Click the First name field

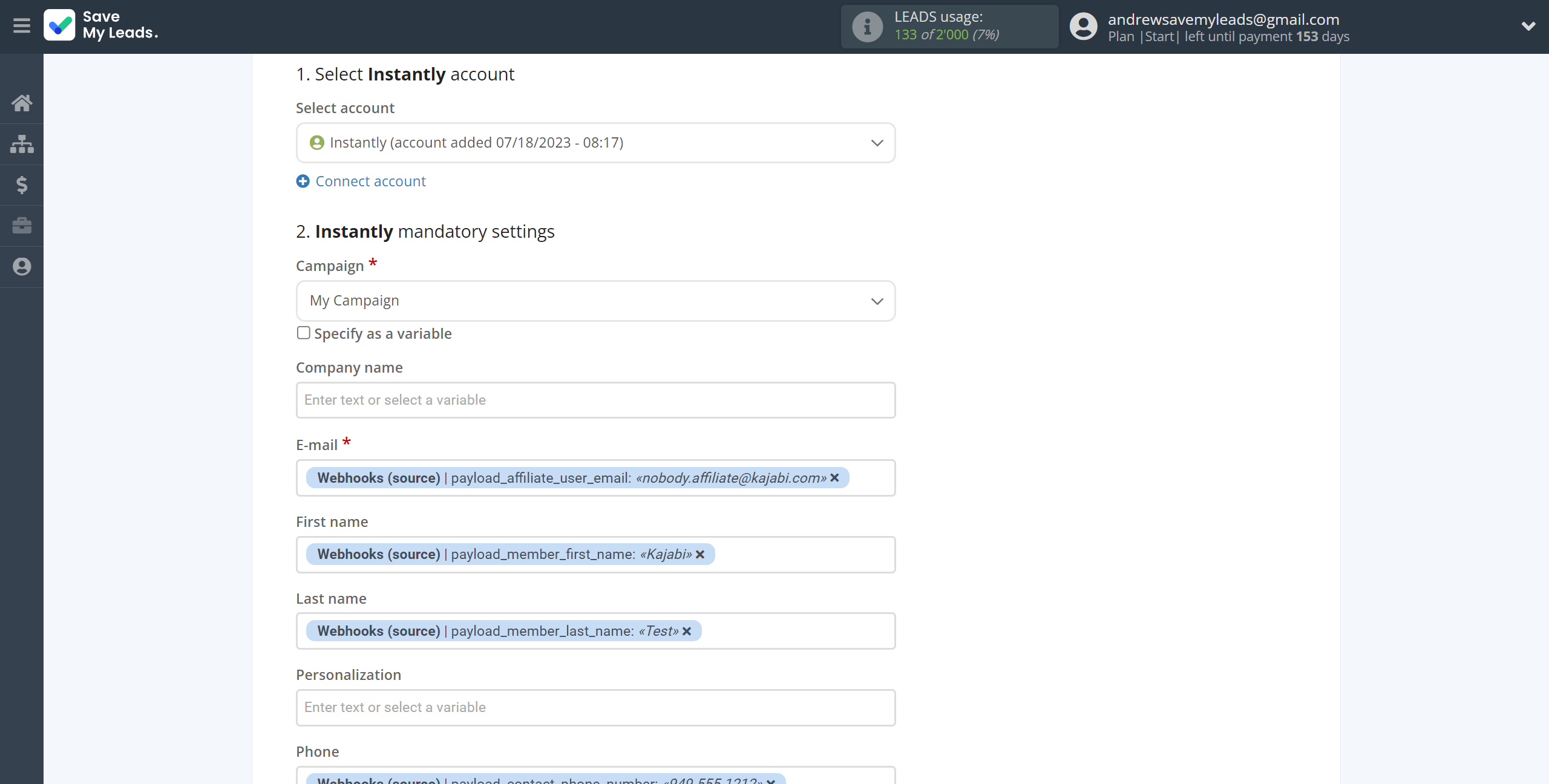[x=595, y=555]
